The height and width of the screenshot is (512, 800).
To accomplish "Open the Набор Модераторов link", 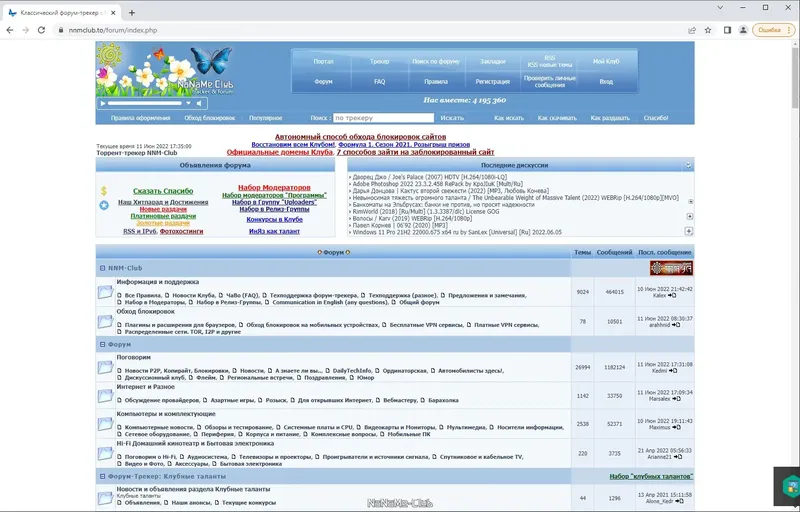I will coord(274,188).
